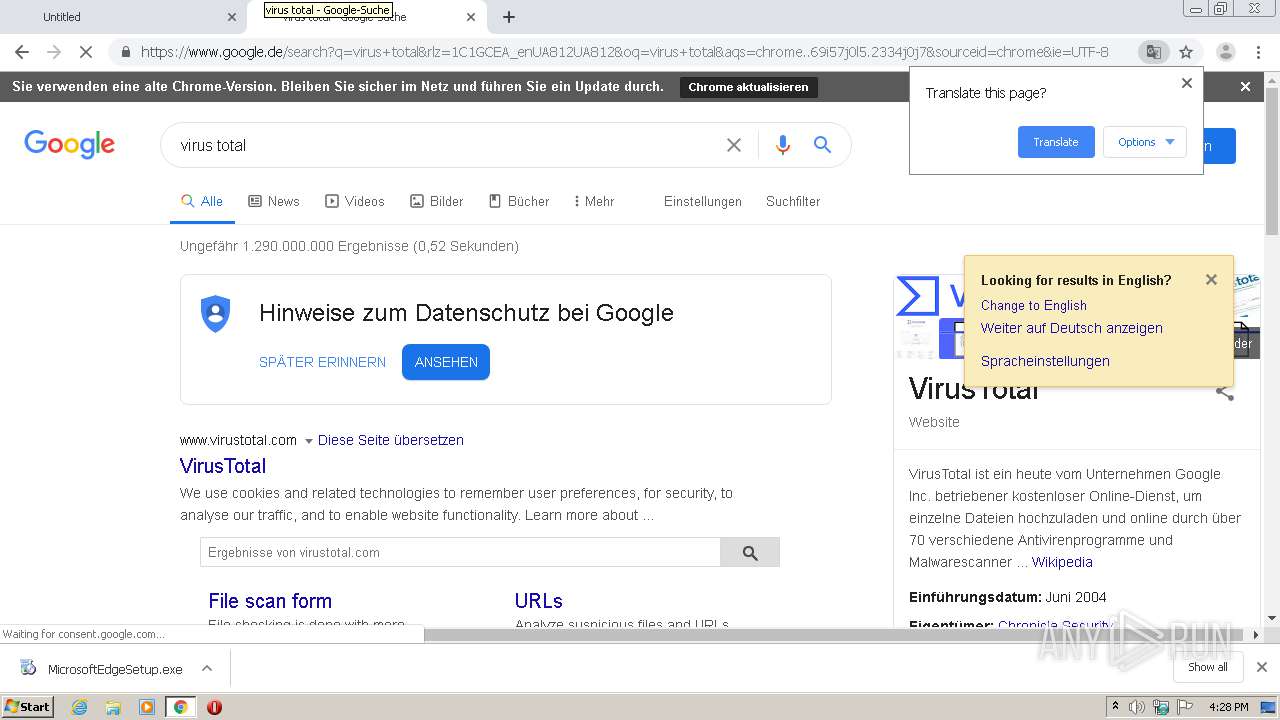This screenshot has height=720, width=1280.
Task: Submit search with magnifier icon
Action: click(x=822, y=145)
